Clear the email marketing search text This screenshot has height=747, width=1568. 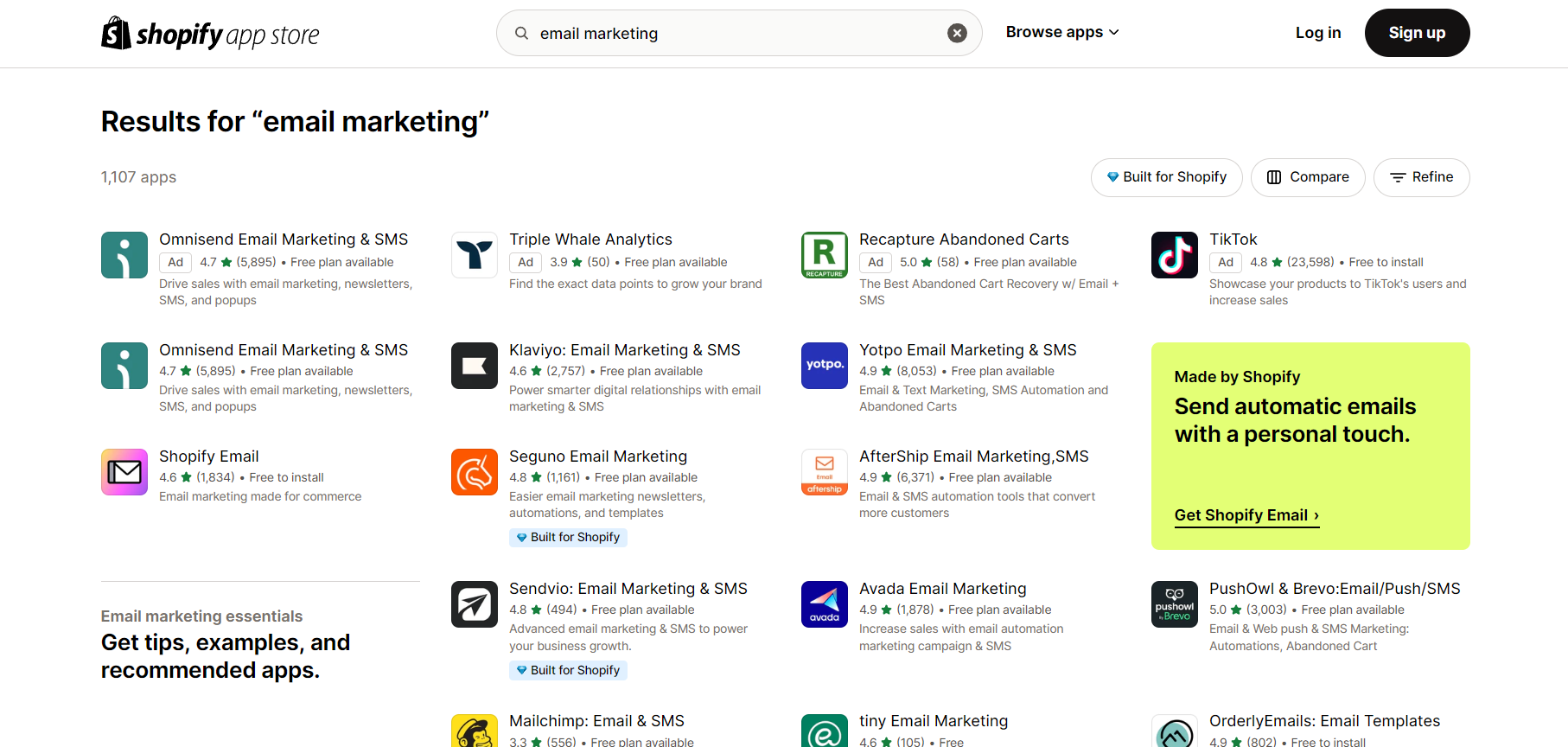click(957, 33)
